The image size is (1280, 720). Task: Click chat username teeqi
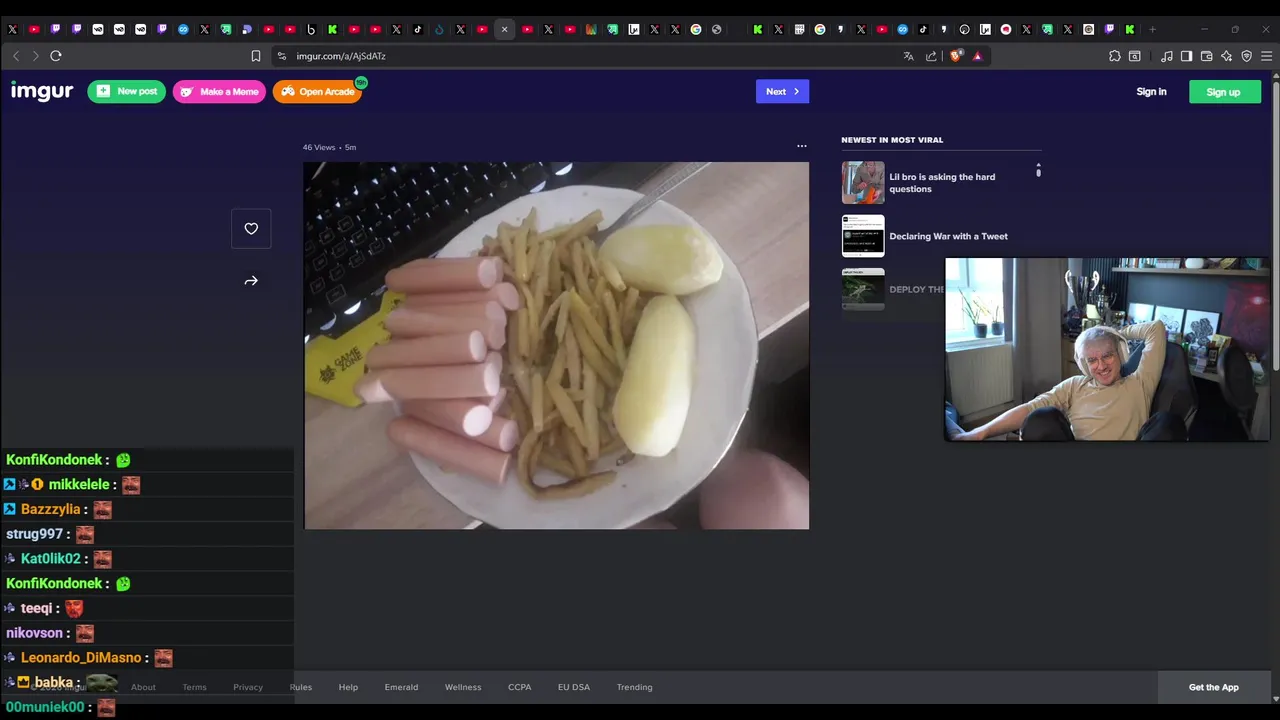[x=36, y=608]
